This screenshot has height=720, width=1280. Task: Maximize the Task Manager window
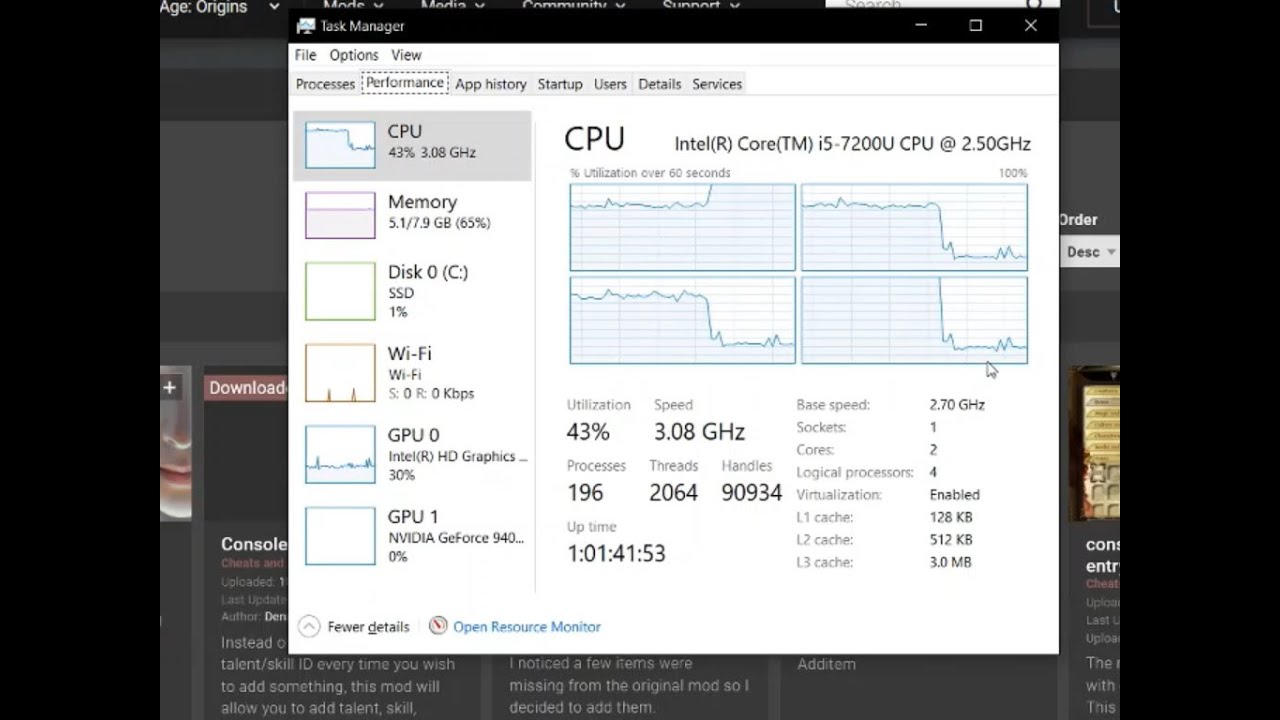pyautogui.click(x=976, y=26)
